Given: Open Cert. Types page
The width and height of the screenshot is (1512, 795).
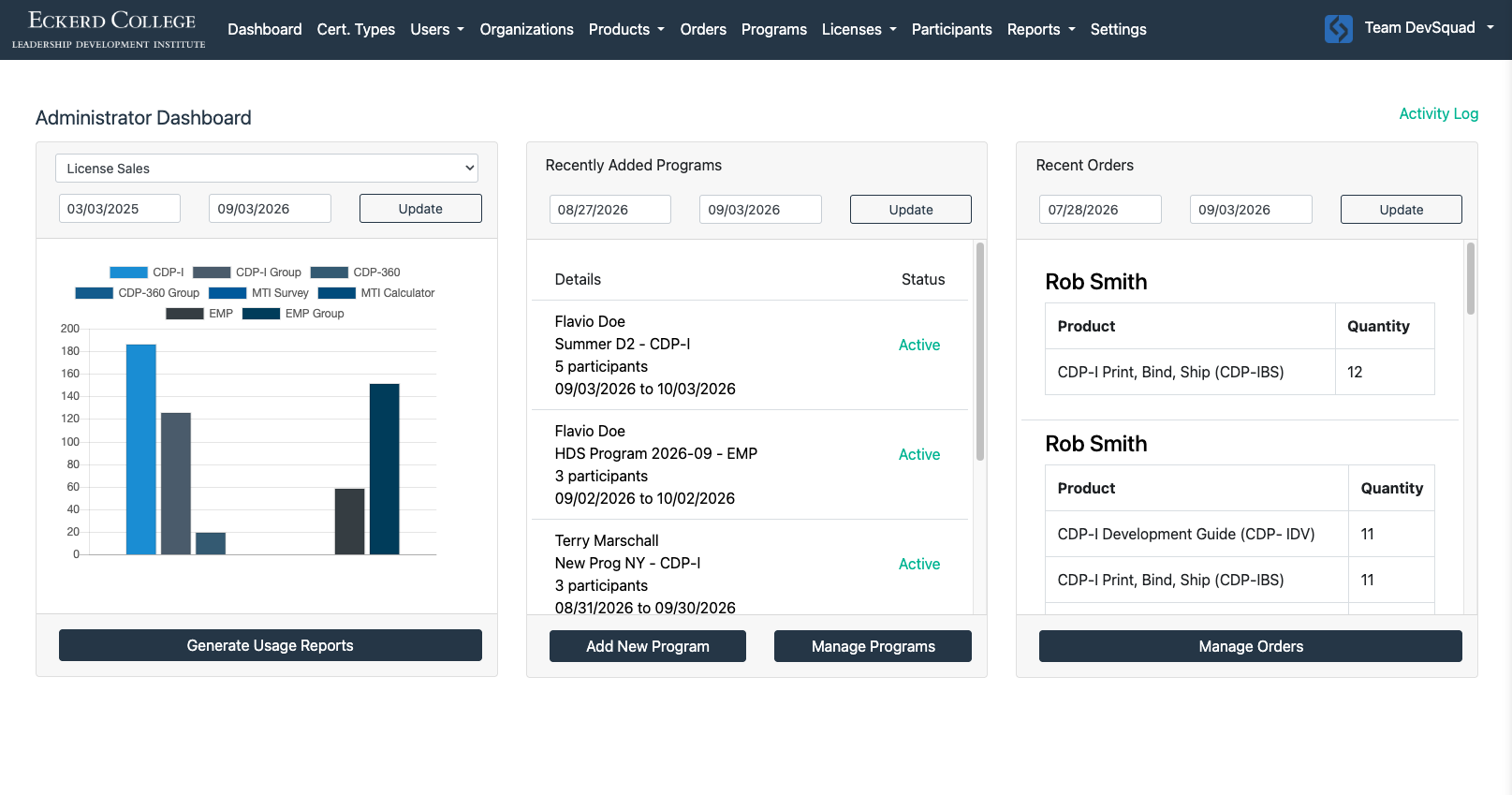Looking at the screenshot, I should 356,29.
